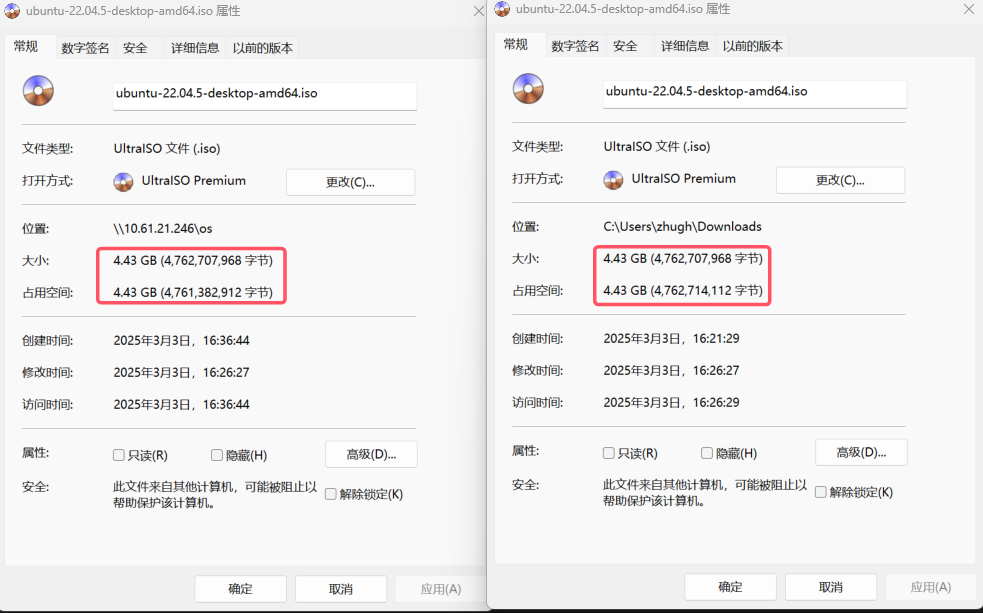983x613 pixels.
Task: Click the location text C:\Users\zhugh\Downloads
Action: pyautogui.click(x=682, y=227)
